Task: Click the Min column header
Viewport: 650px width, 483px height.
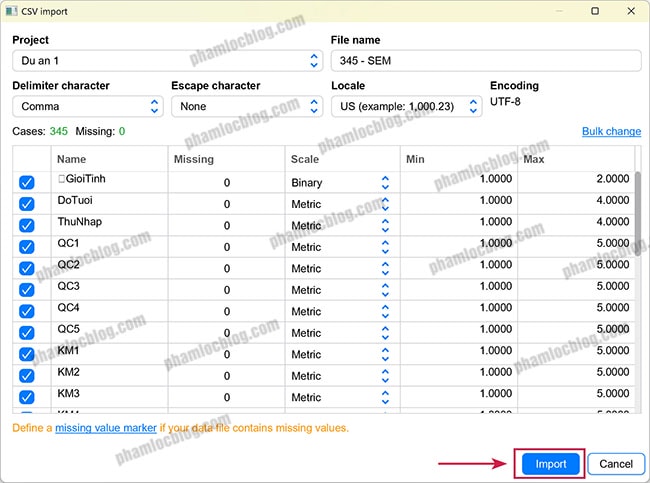Action: tap(459, 159)
